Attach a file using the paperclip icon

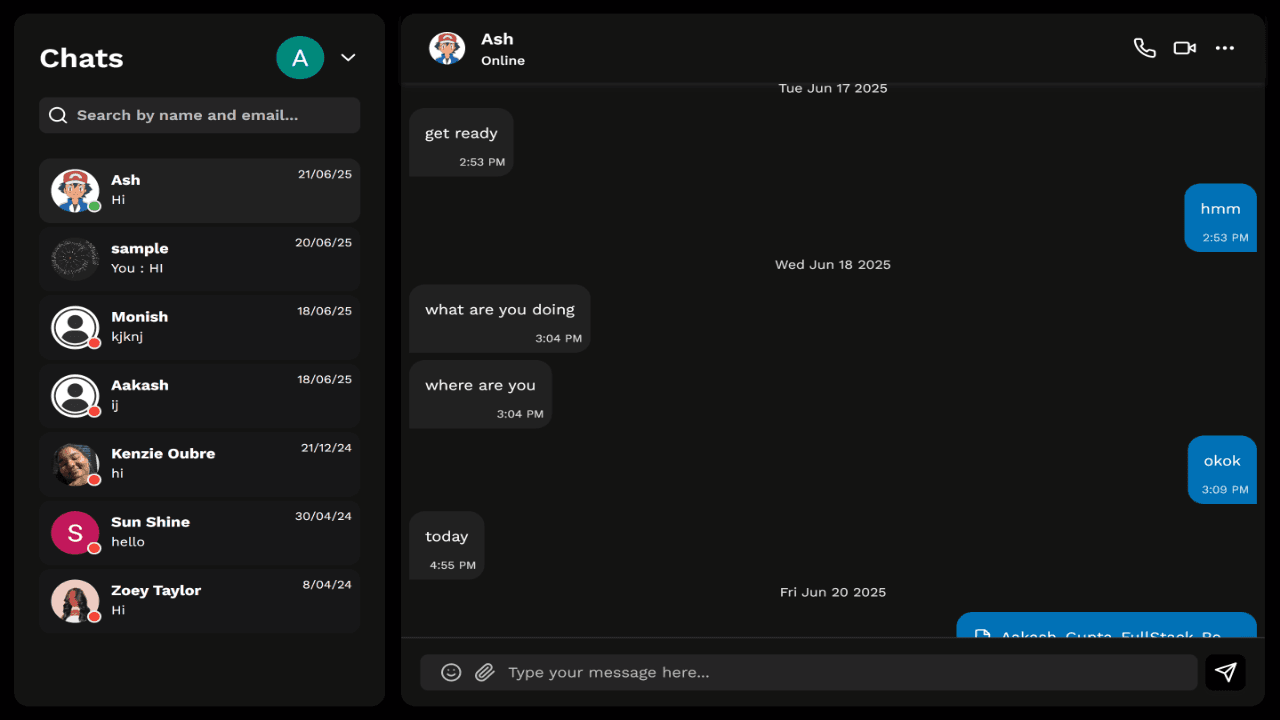point(485,672)
